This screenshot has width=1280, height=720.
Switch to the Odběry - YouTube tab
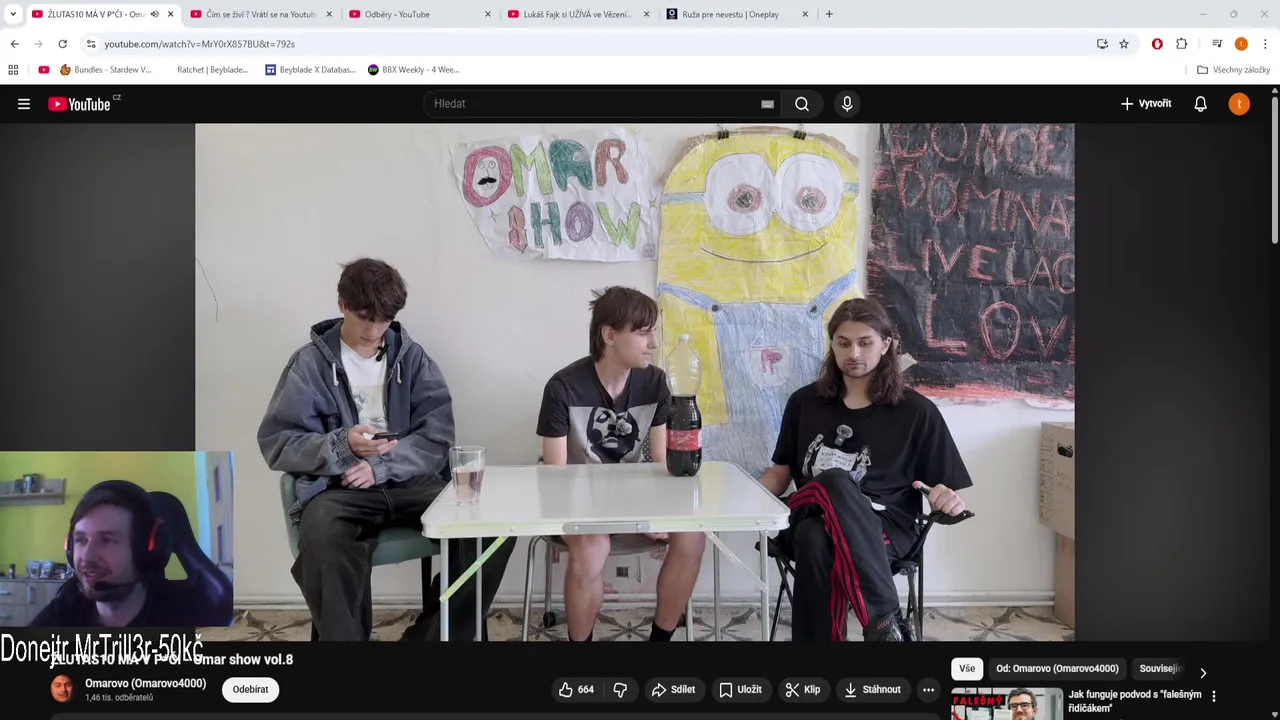pos(420,14)
